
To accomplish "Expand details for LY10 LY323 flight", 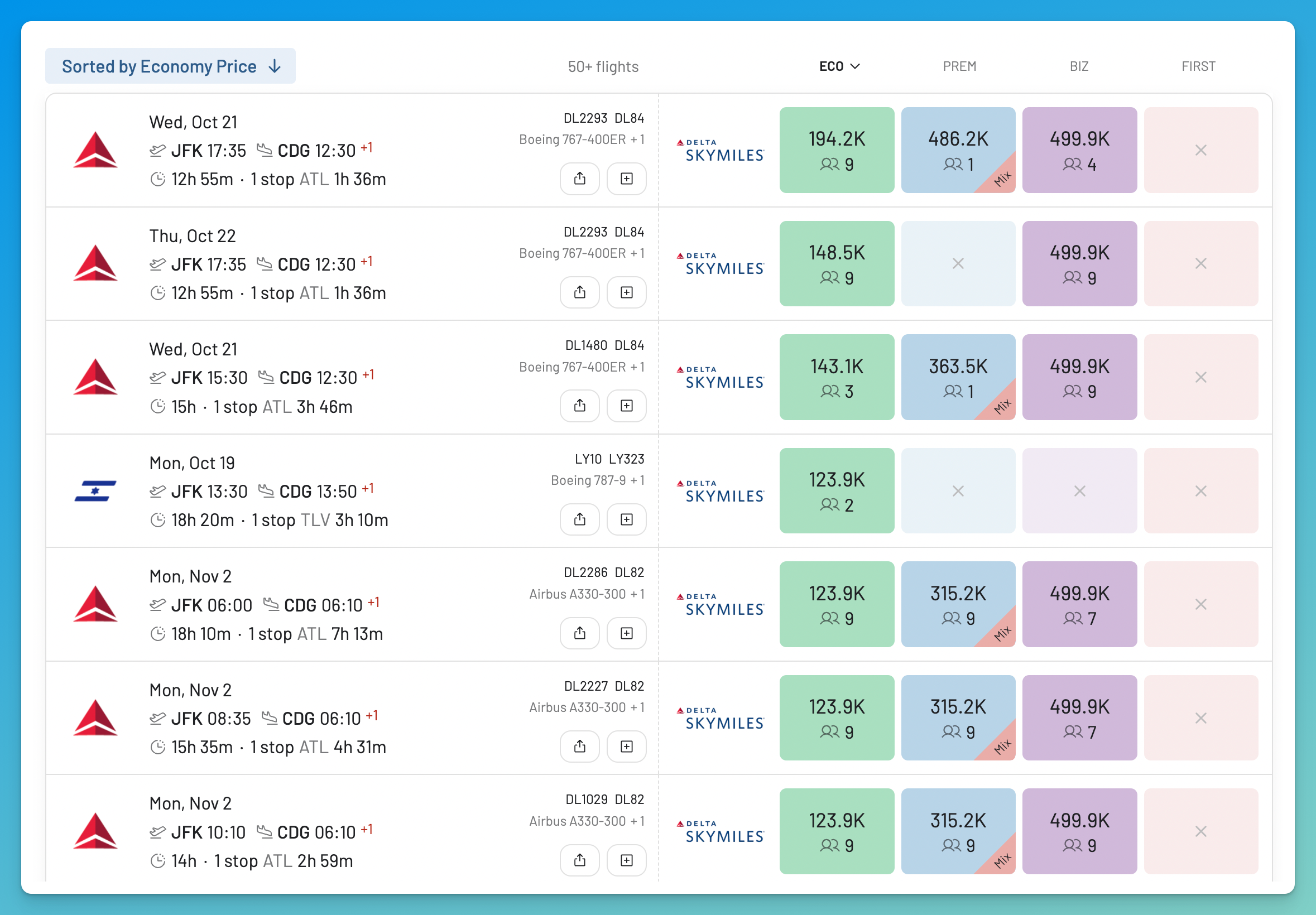I will click(x=627, y=519).
